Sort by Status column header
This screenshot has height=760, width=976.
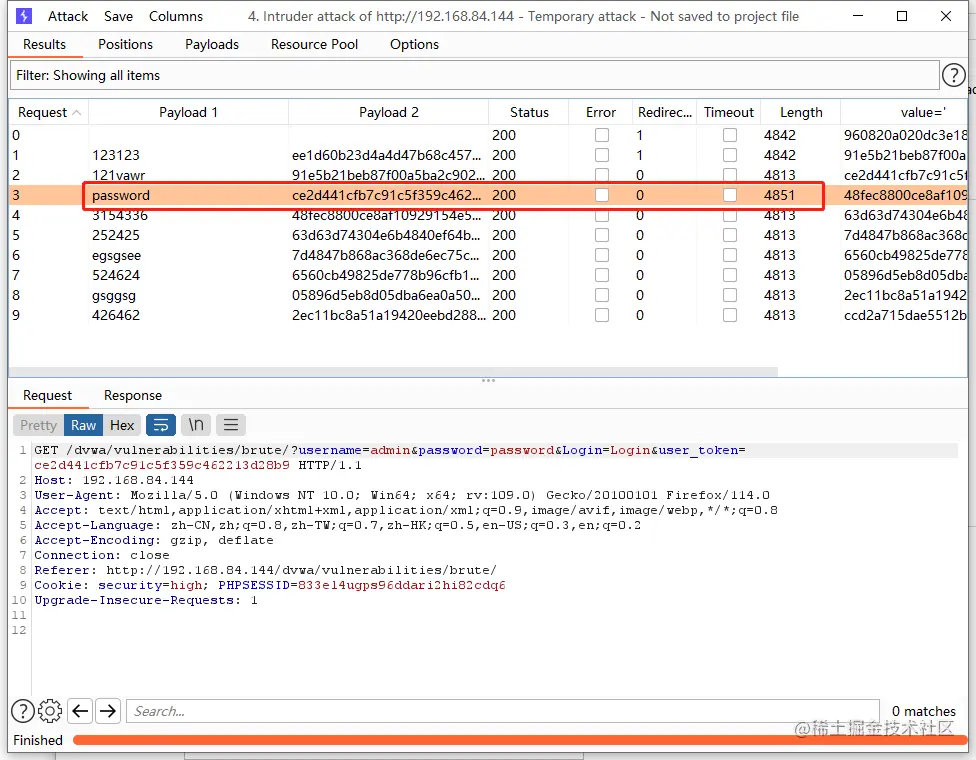pyautogui.click(x=529, y=113)
